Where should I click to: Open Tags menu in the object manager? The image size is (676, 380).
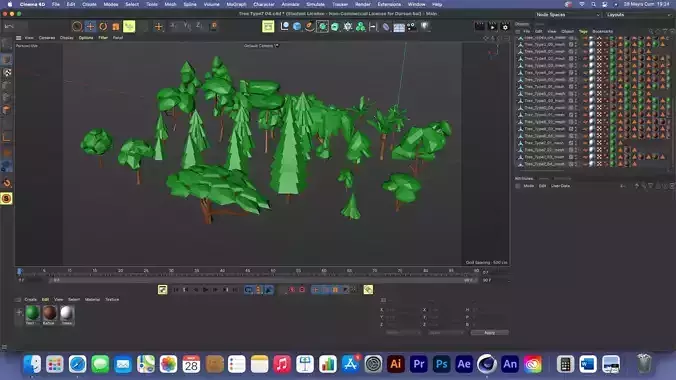tap(583, 31)
